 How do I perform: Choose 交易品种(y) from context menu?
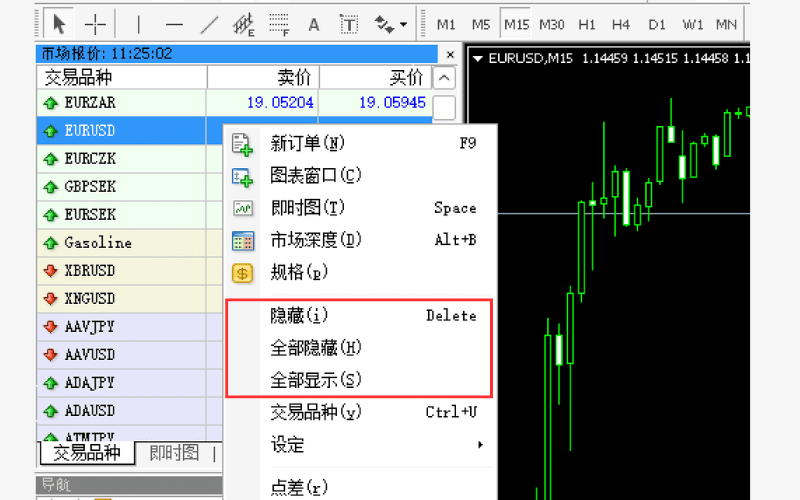360,412
